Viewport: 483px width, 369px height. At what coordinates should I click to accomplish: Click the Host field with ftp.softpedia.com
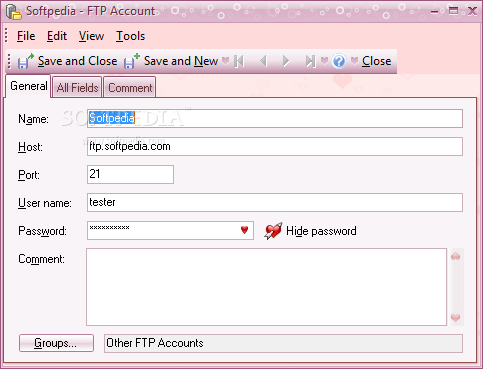coord(275,146)
